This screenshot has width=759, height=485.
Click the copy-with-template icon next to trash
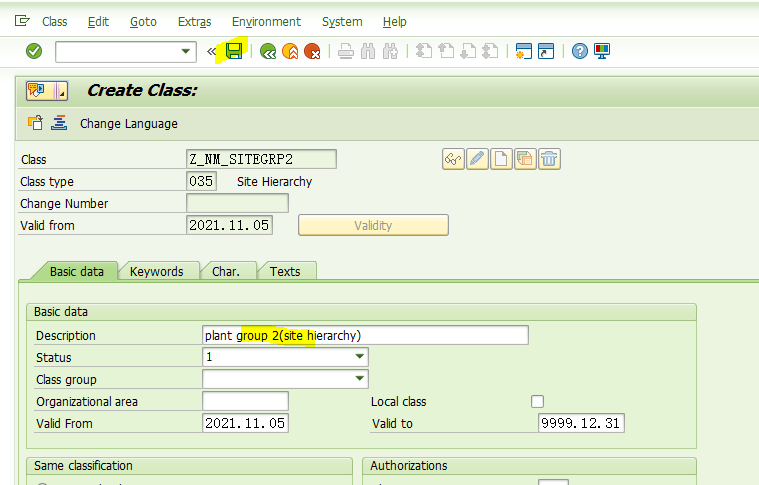click(x=525, y=159)
